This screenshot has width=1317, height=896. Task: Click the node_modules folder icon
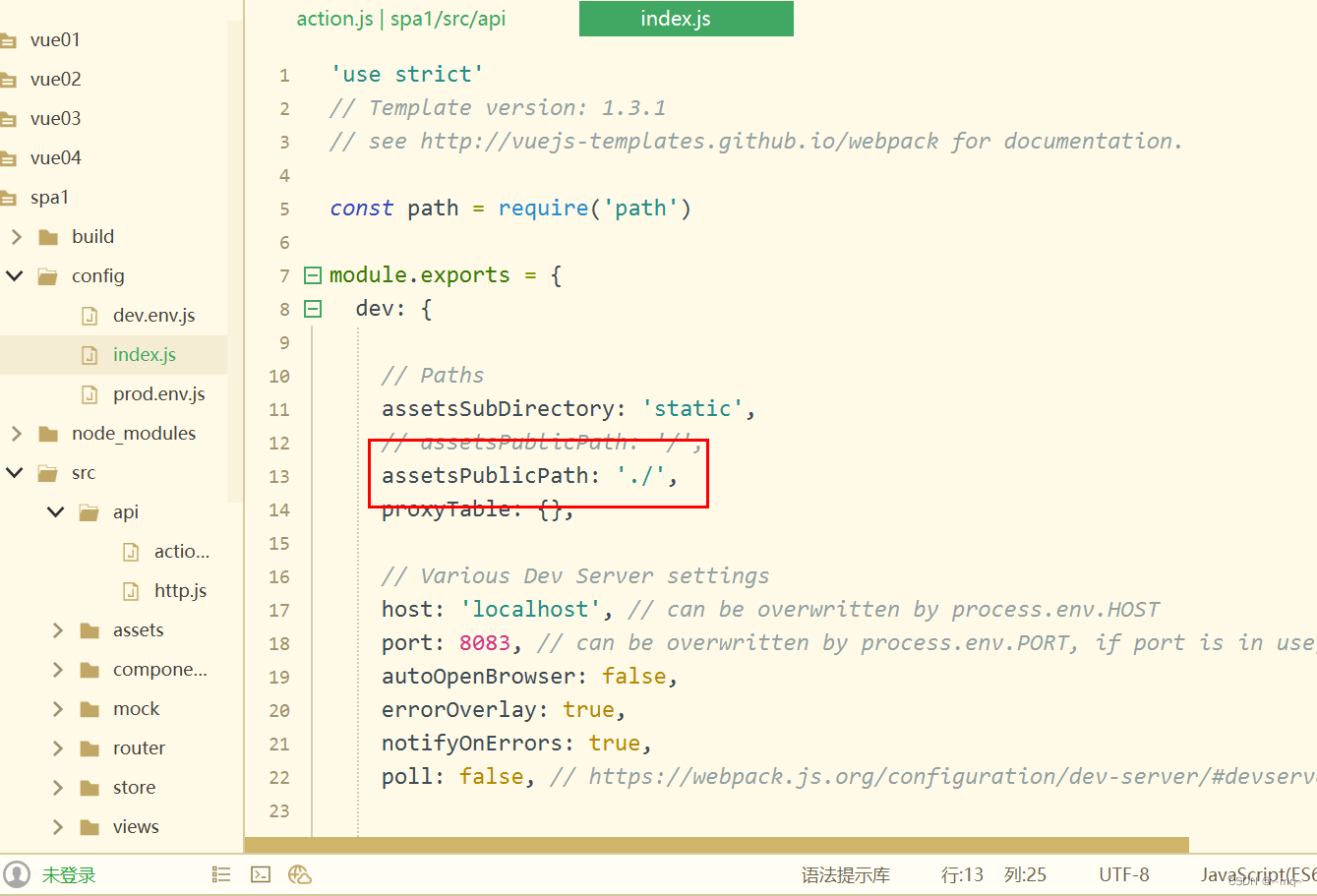pyautogui.click(x=48, y=434)
